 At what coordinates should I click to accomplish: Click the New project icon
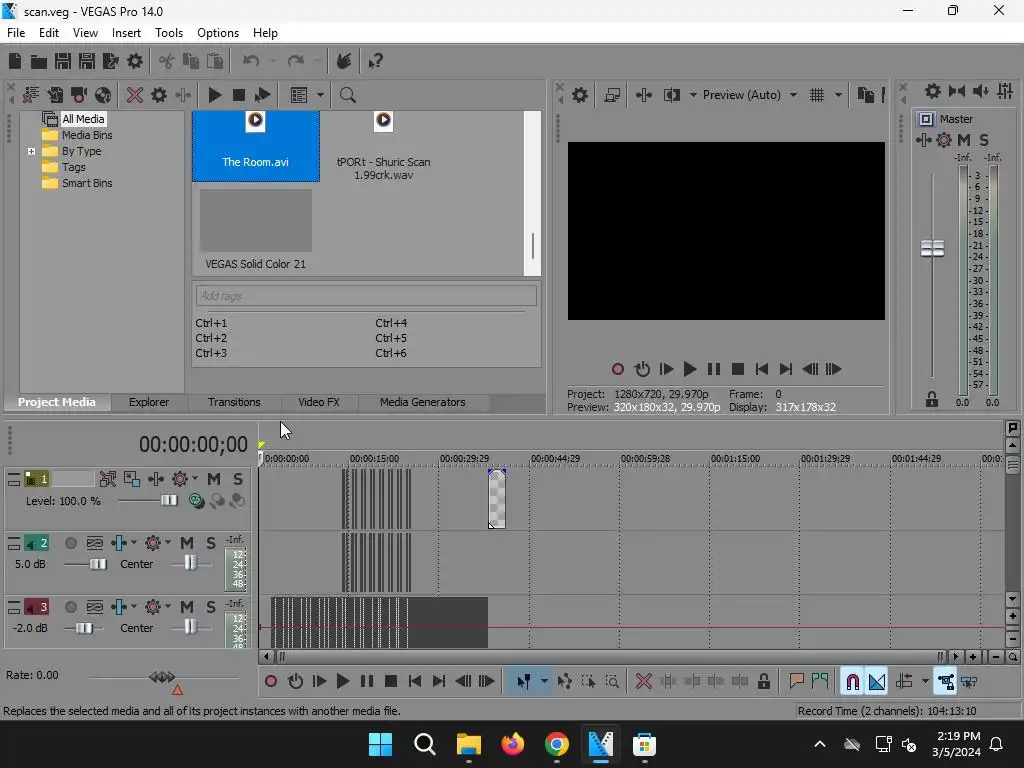pyautogui.click(x=14, y=61)
